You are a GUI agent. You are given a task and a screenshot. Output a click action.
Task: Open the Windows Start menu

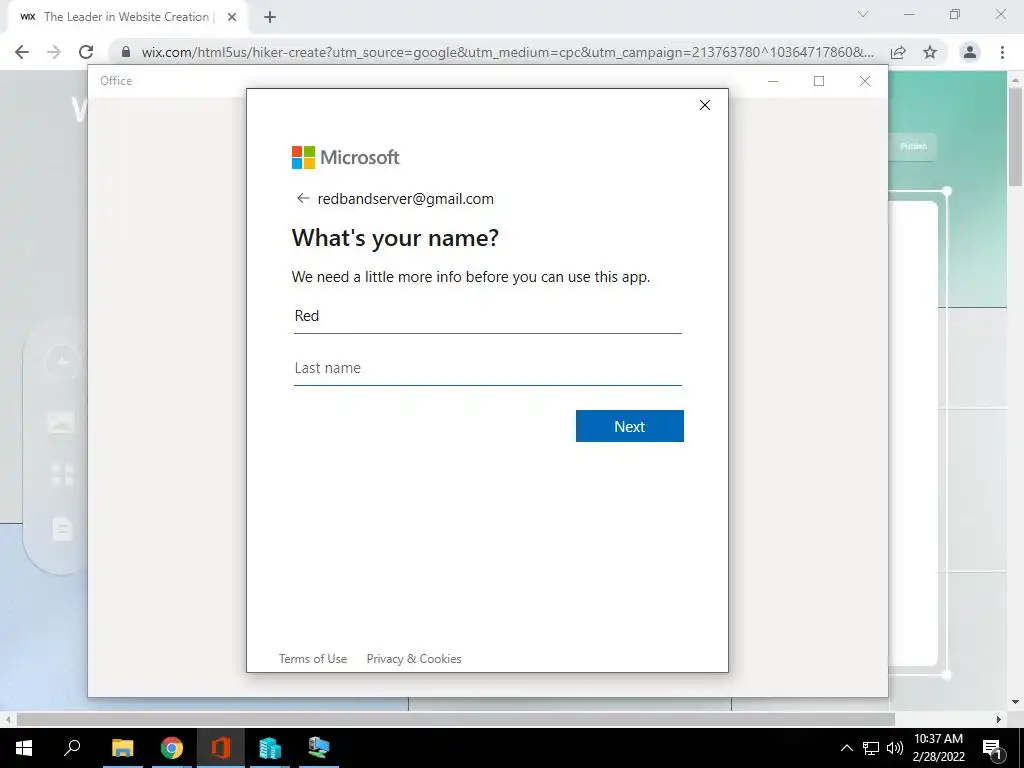click(24, 748)
